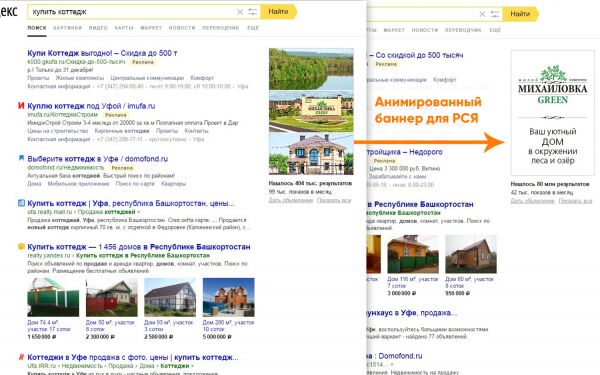Open the 950 000 ₽ listing photo in the right window
The image size is (600, 375).
tap(471, 254)
